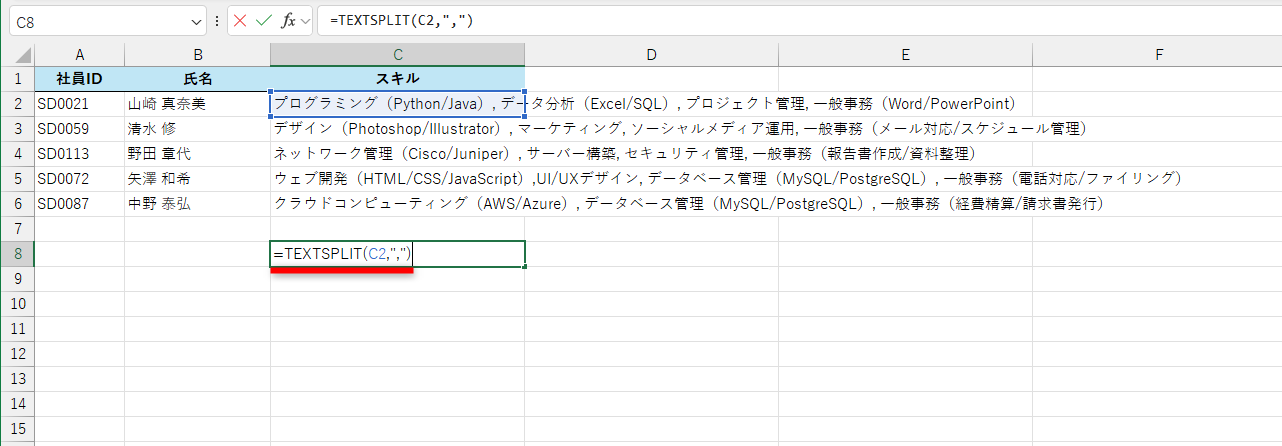
Task: Select the name cell 清水 修
Action: click(197, 129)
